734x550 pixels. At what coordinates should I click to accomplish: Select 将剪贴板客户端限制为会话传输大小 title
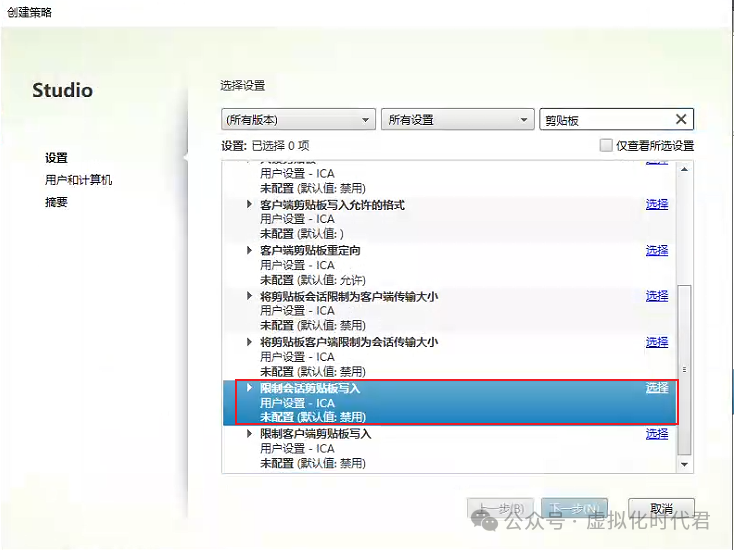[x=349, y=342]
